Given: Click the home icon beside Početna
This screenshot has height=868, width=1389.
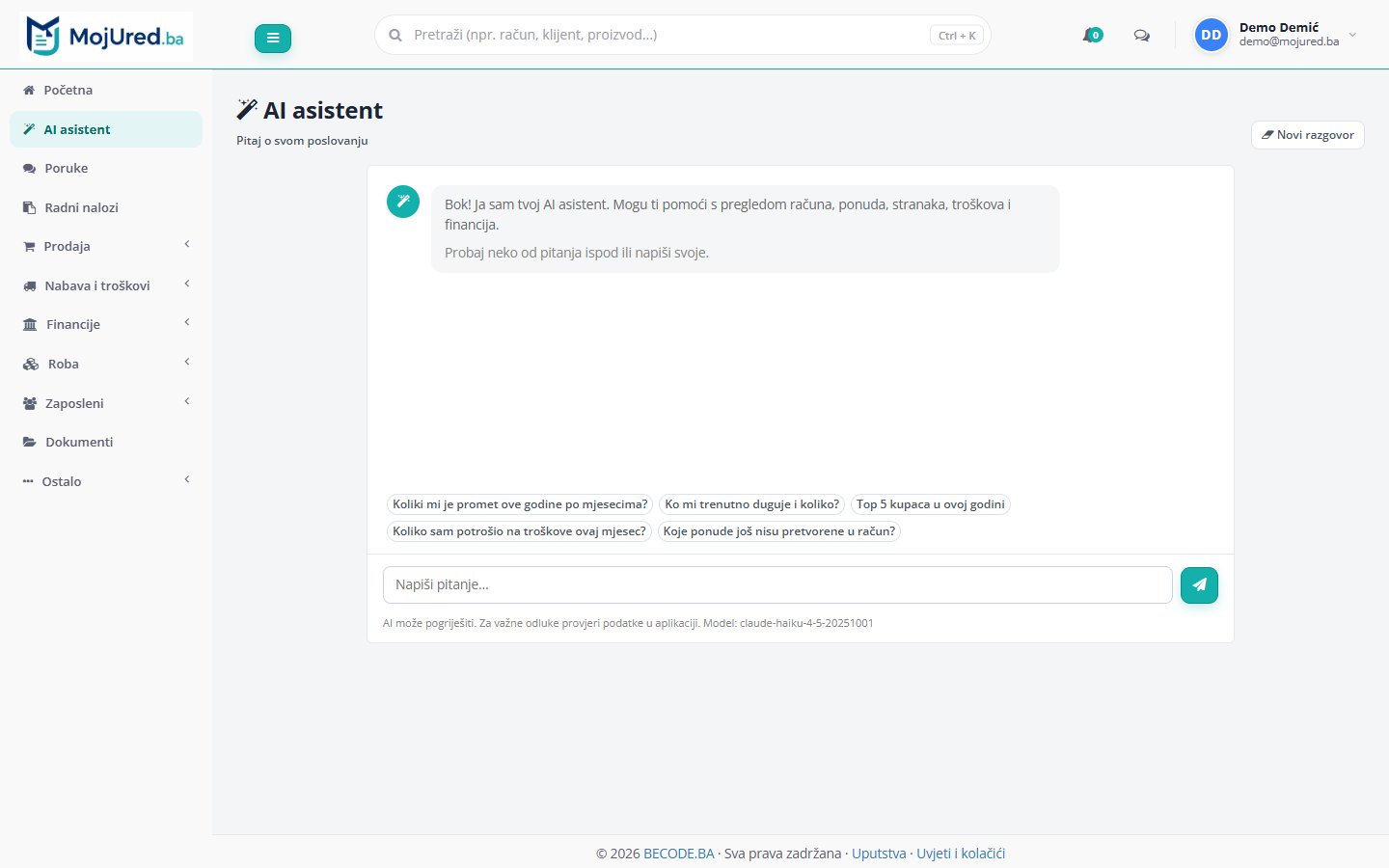Looking at the screenshot, I should click(29, 90).
